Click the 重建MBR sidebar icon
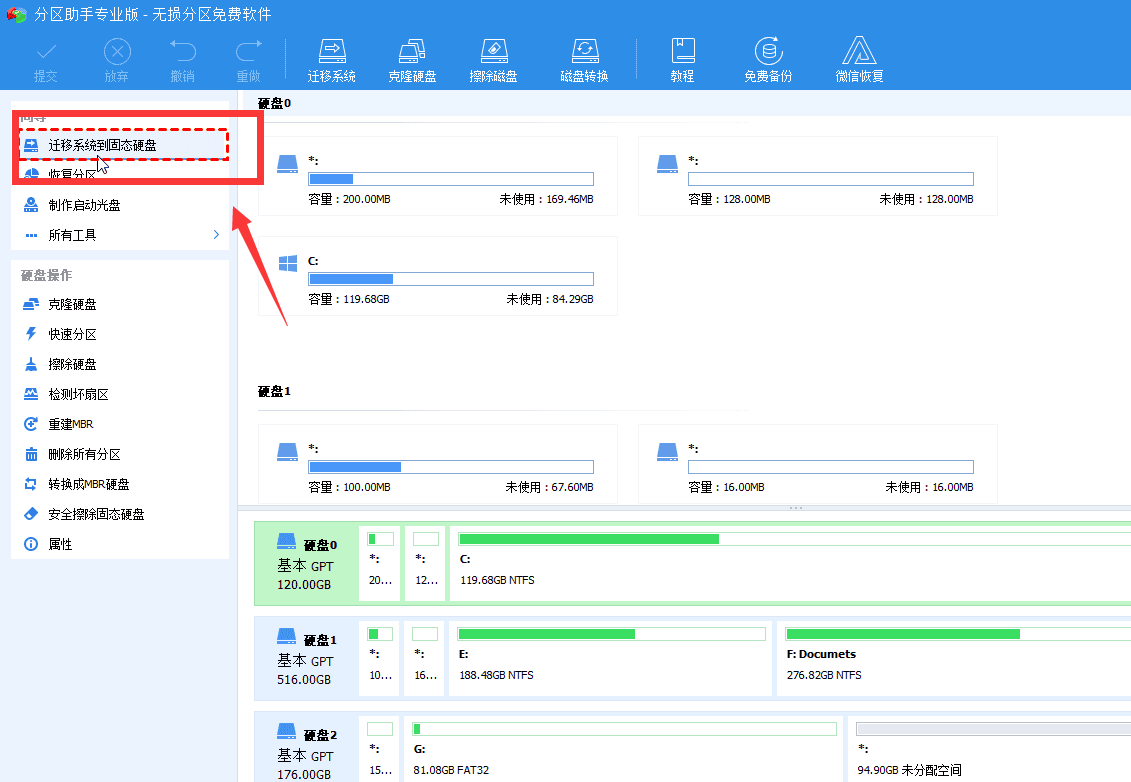 (31, 424)
